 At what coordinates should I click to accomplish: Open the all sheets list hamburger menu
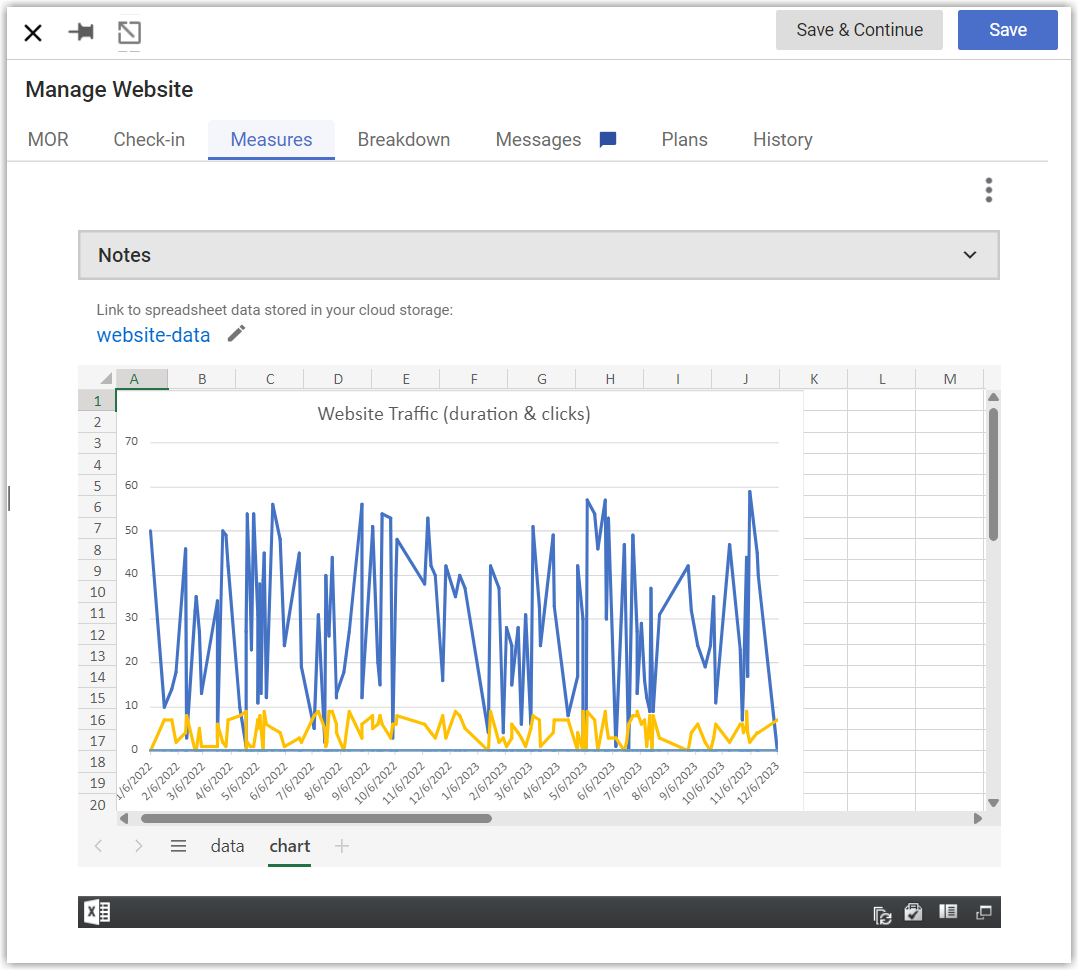(x=178, y=846)
